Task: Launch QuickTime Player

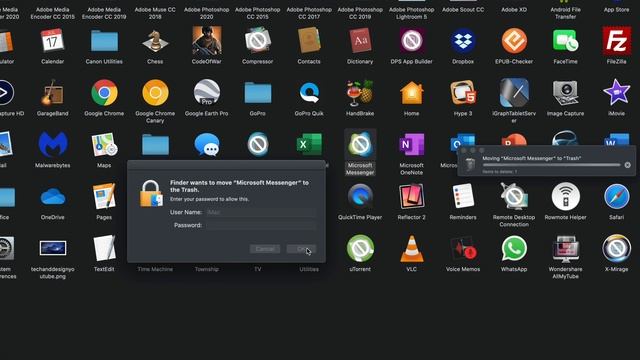Action: 360,196
